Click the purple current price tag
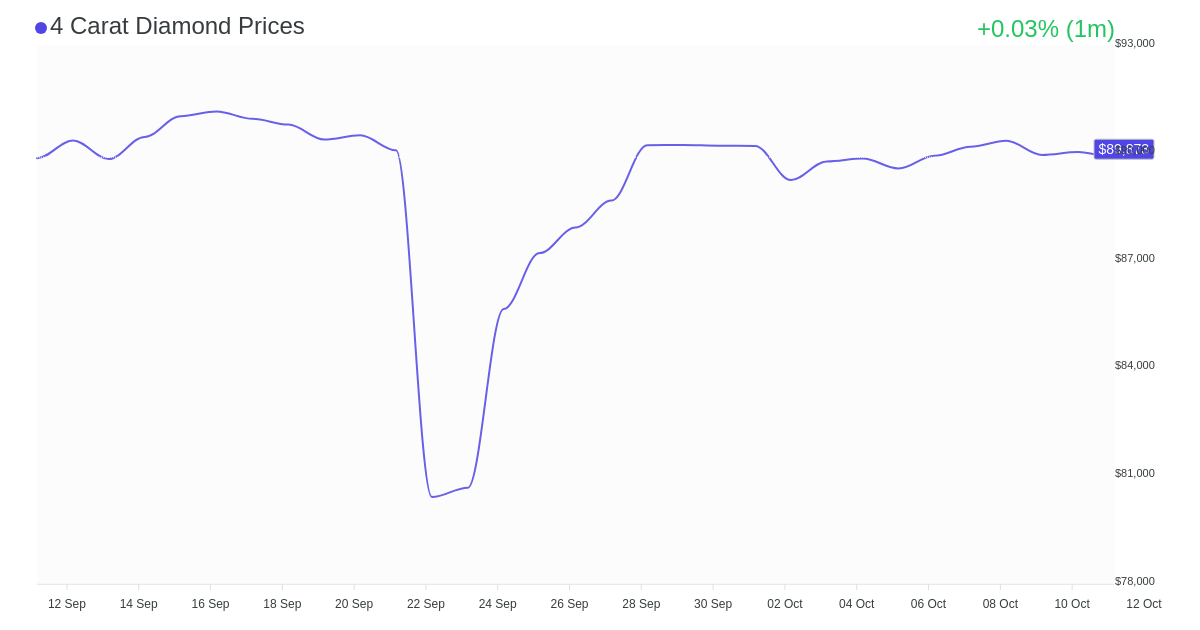 1123,149
